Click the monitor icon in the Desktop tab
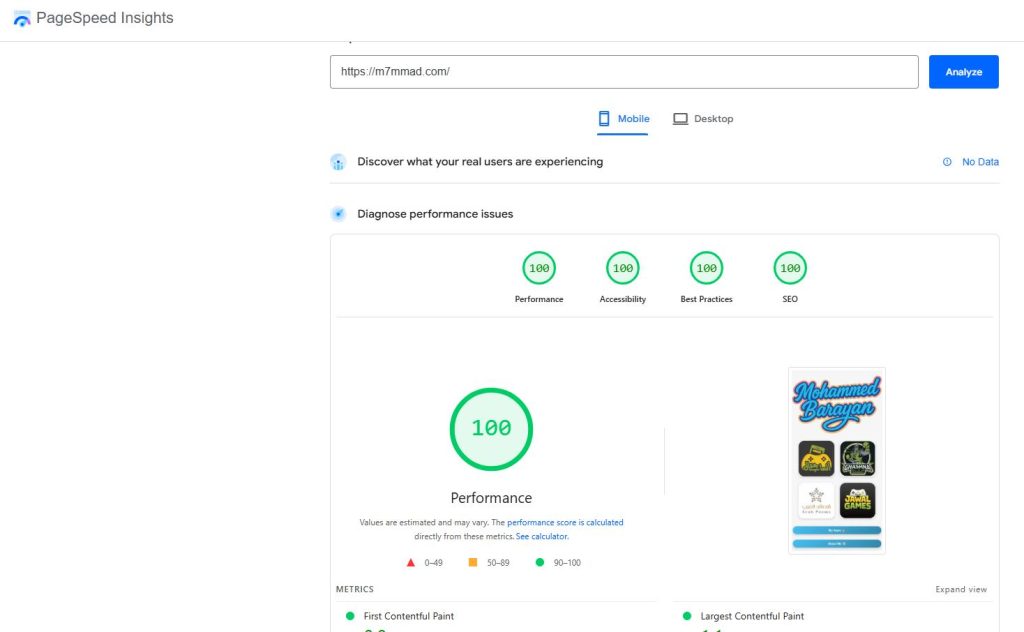1024x632 pixels. coord(682,118)
